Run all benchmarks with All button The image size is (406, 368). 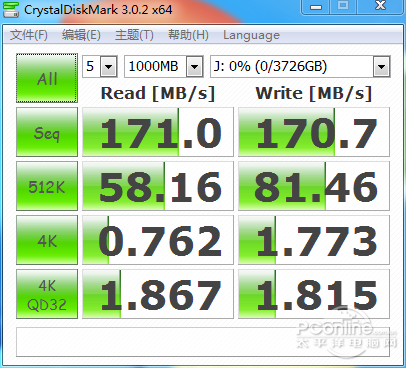pos(47,78)
